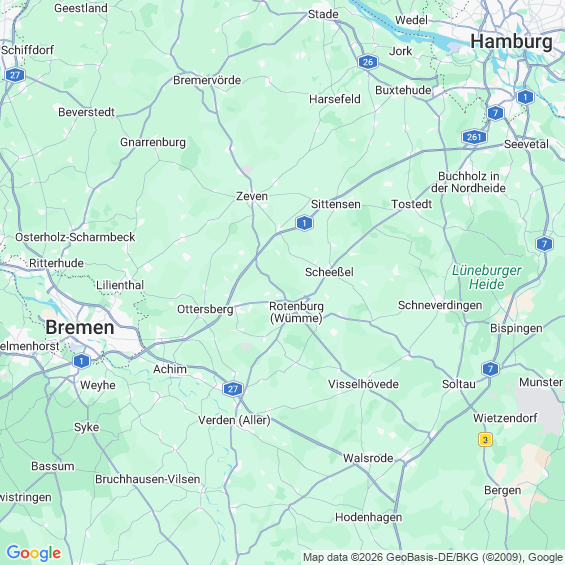Screen dimensions: 565x565
Task: Select the Hamburg city label
Action: coord(511,41)
